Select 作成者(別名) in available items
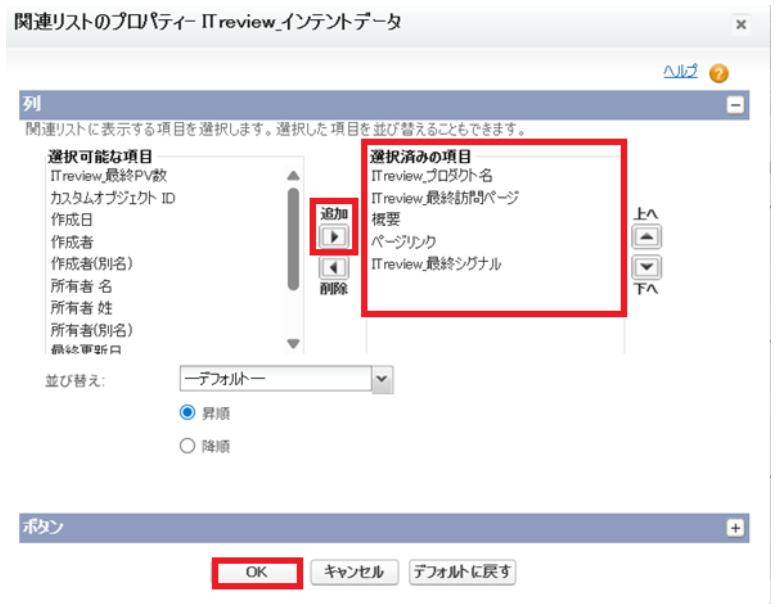Screen dimensions: 778x610 pos(91,264)
